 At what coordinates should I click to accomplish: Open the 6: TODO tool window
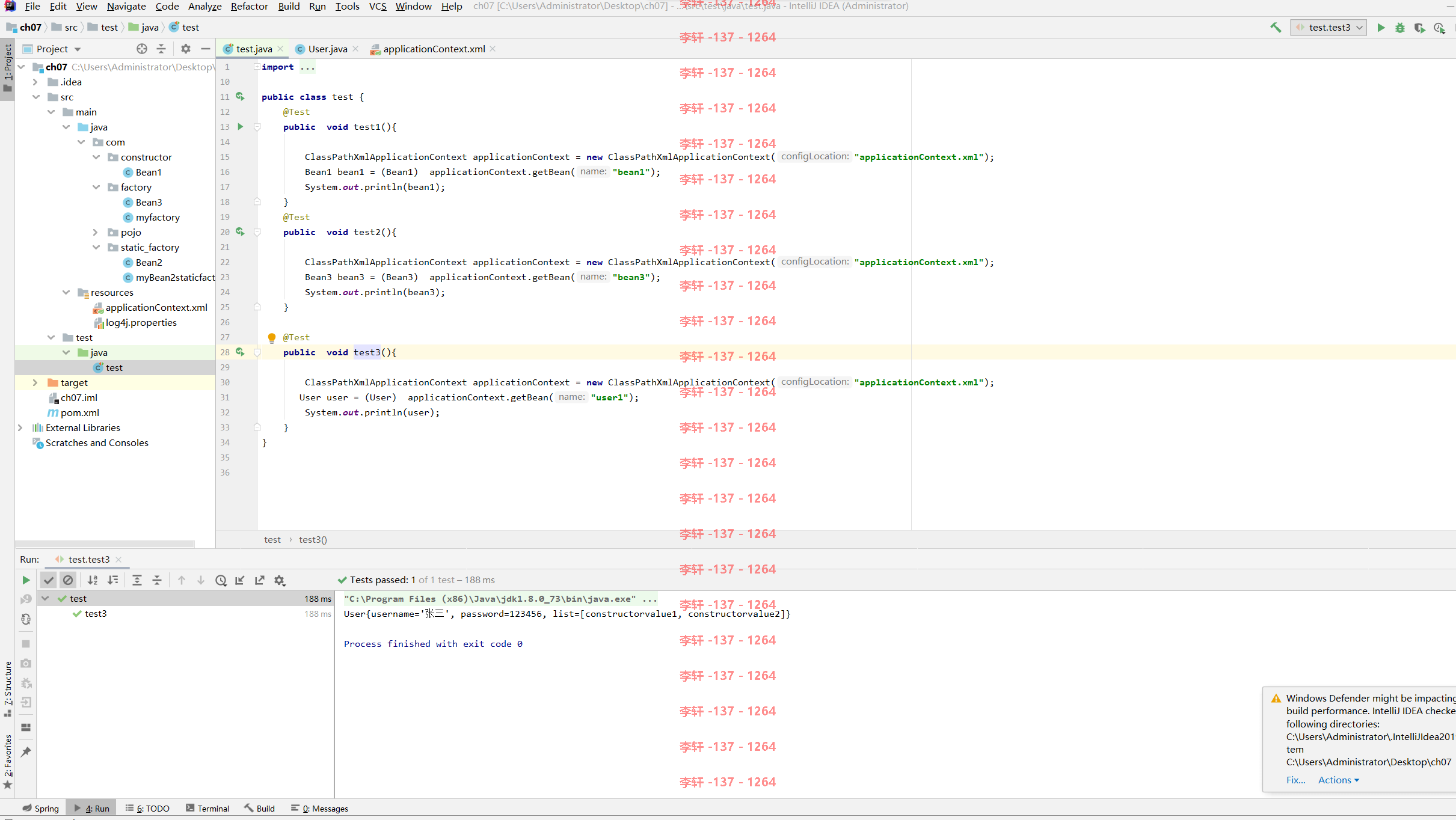[x=147, y=809]
